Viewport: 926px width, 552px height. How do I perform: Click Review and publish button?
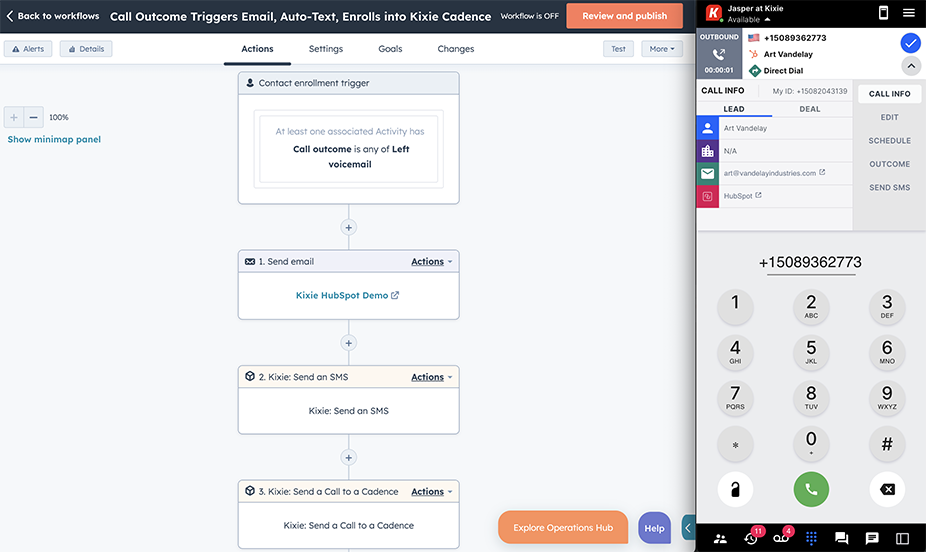(624, 16)
